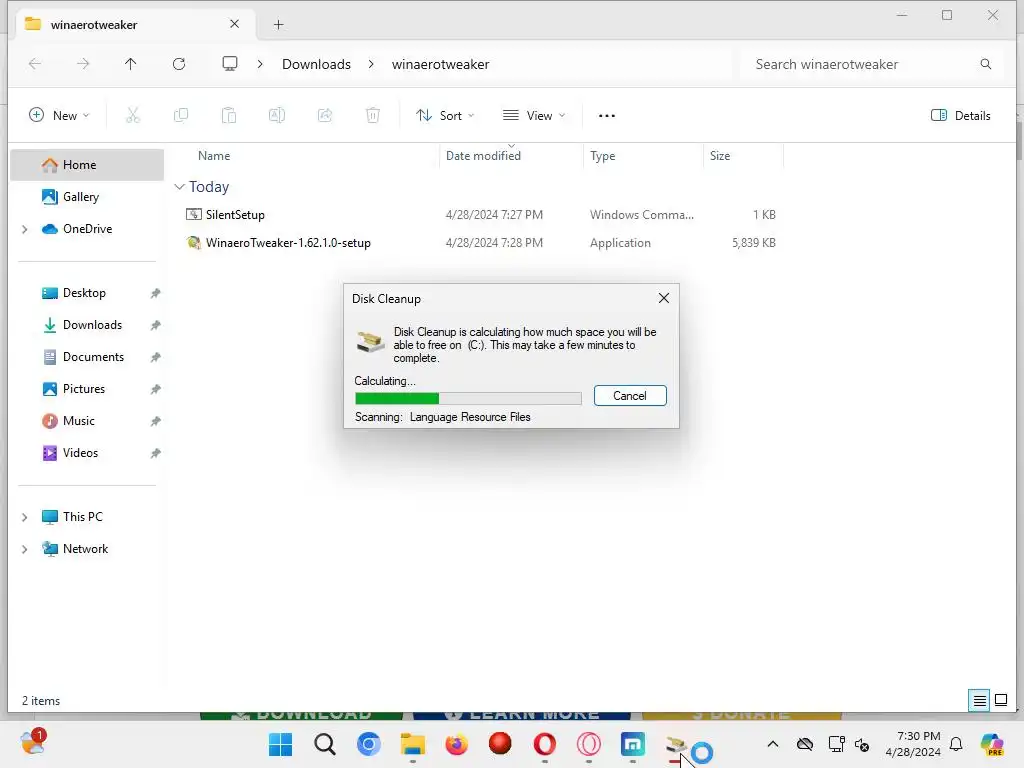
Task: Open Maxthon blue browser icon in taskbar
Action: click(633, 744)
